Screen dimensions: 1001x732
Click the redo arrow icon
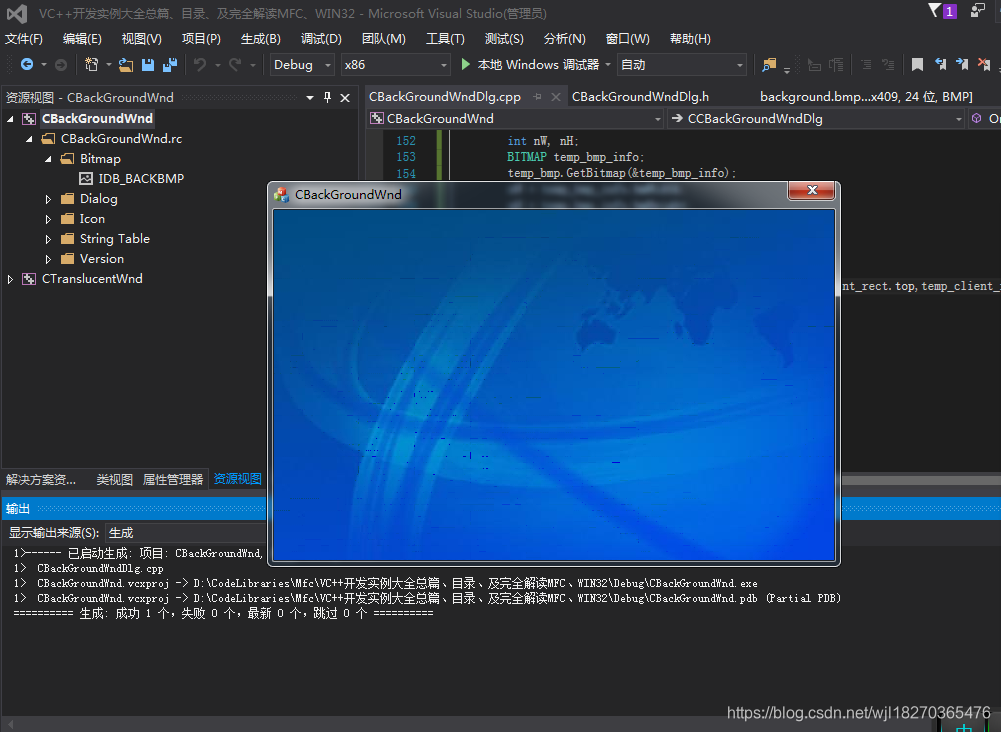click(235, 64)
